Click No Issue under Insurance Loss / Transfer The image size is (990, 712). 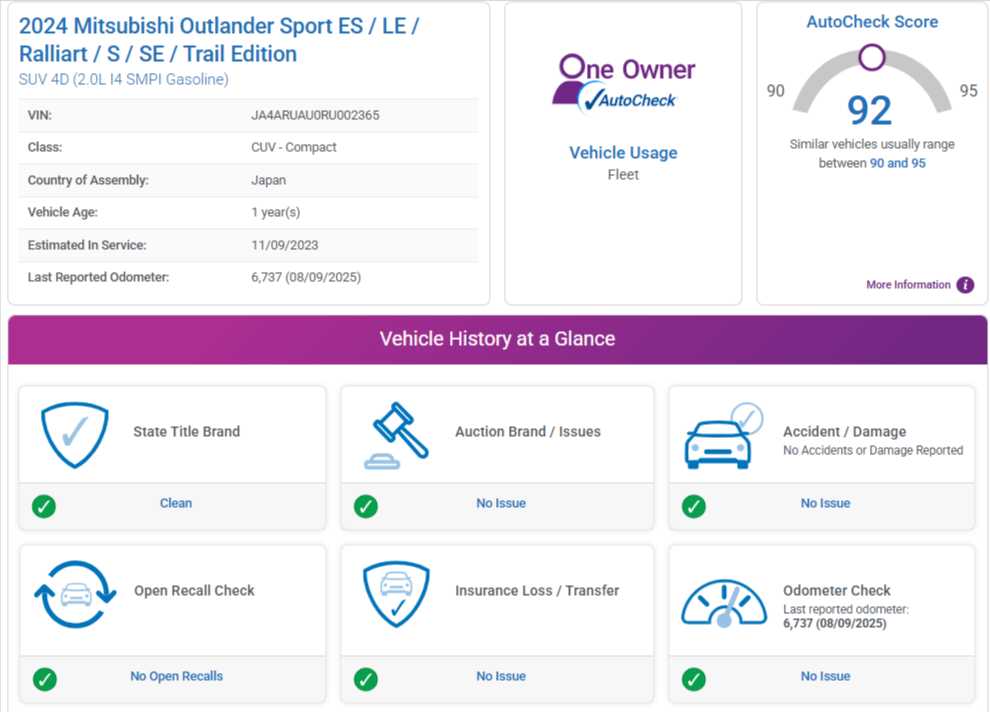pos(501,676)
